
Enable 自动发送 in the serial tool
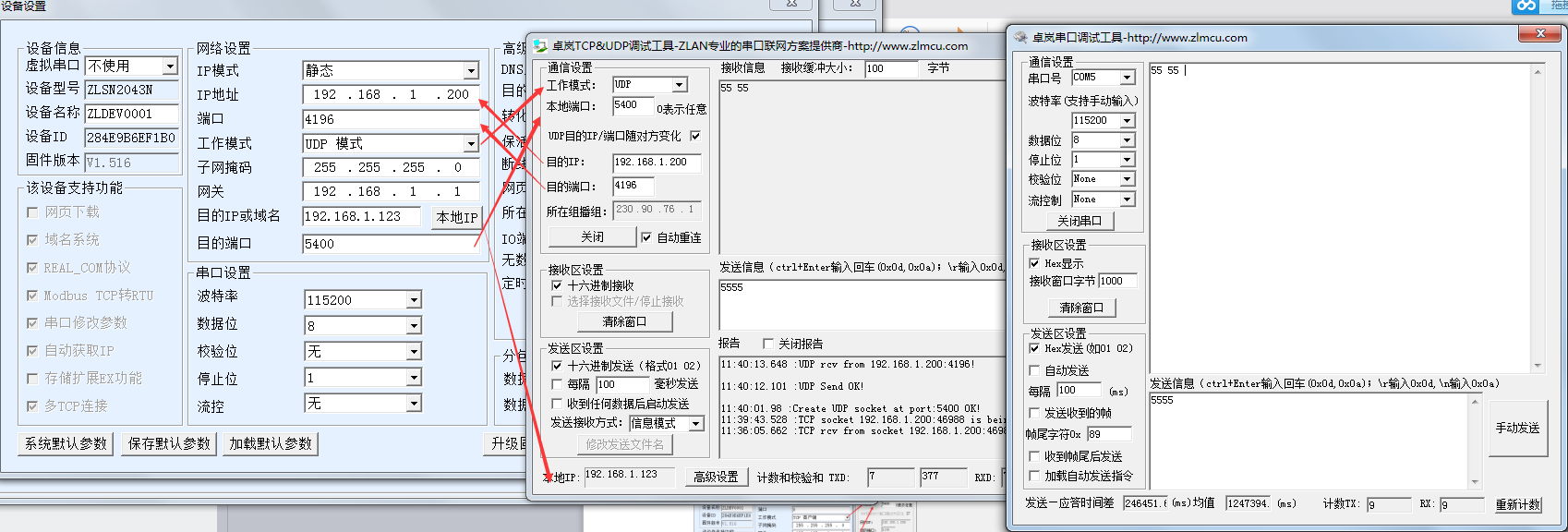1034,370
